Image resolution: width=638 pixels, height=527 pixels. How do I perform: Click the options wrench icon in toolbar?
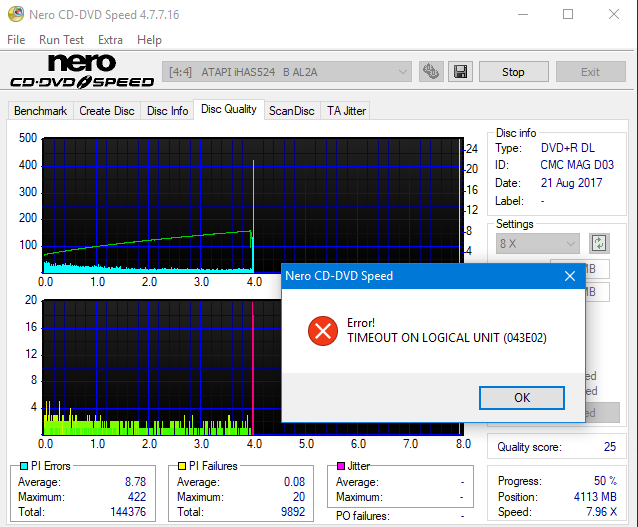(431, 72)
